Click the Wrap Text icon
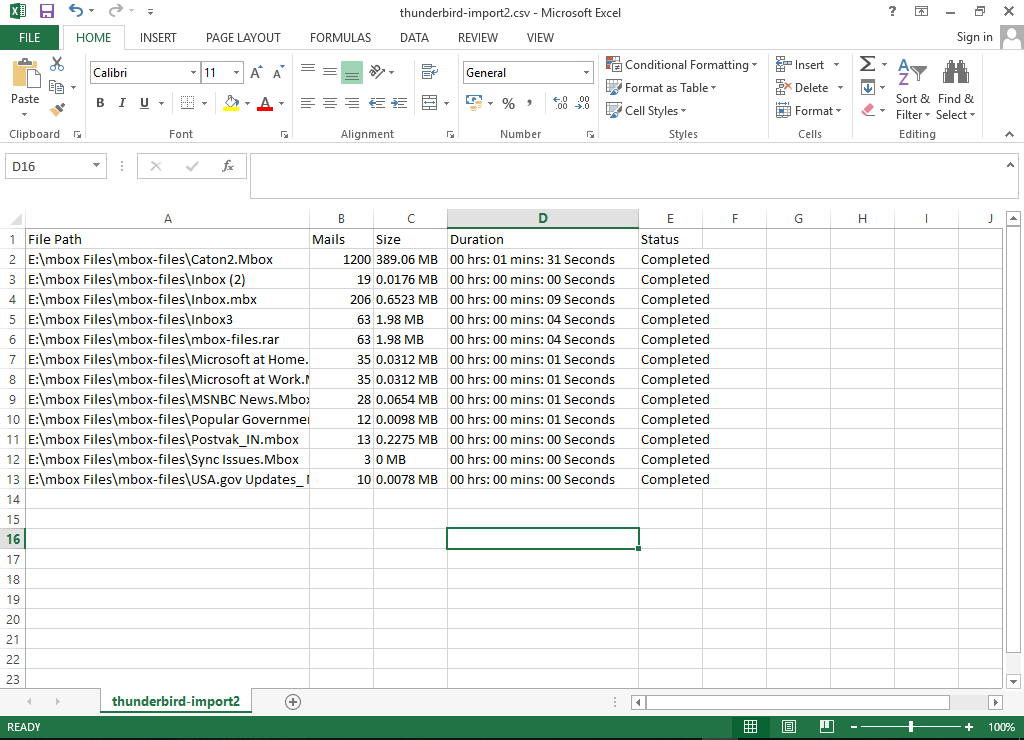The image size is (1024, 740). click(430, 72)
